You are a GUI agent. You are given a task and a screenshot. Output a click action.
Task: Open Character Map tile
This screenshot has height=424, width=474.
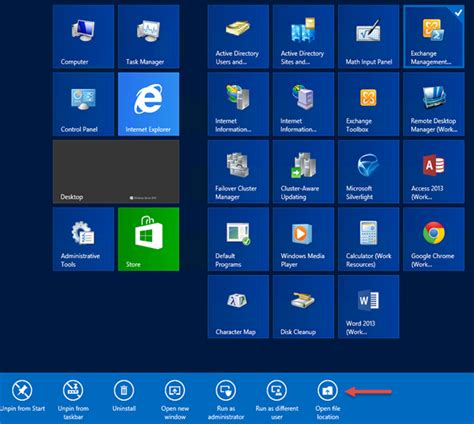point(238,307)
